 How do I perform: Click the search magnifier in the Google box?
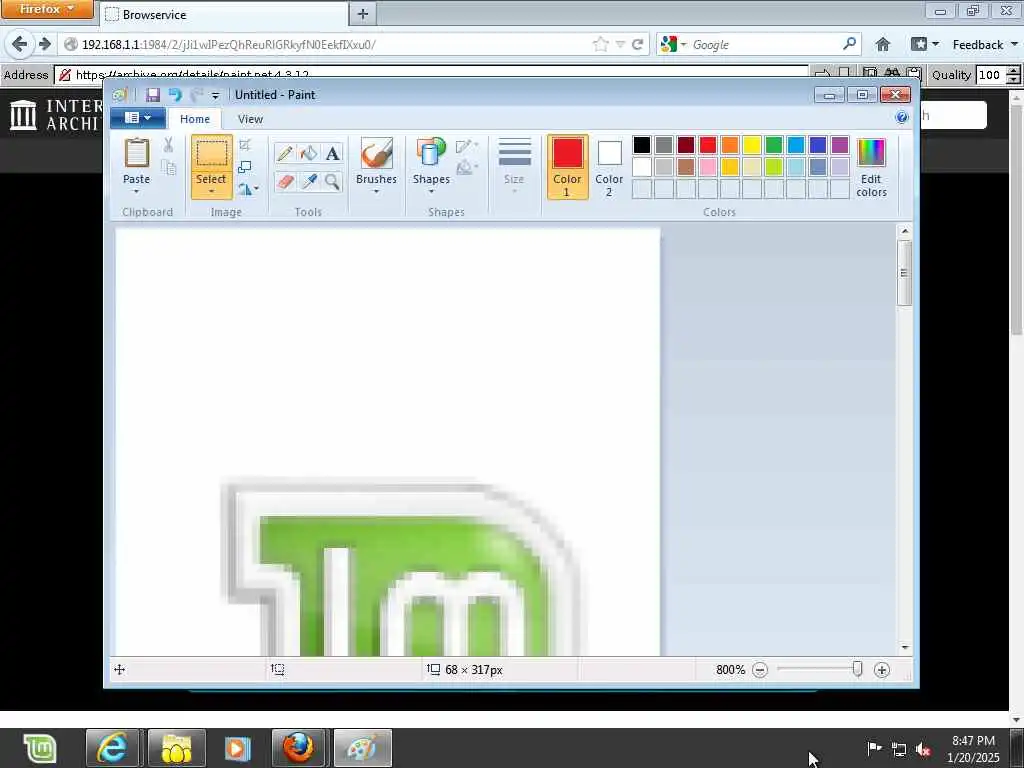coord(849,44)
